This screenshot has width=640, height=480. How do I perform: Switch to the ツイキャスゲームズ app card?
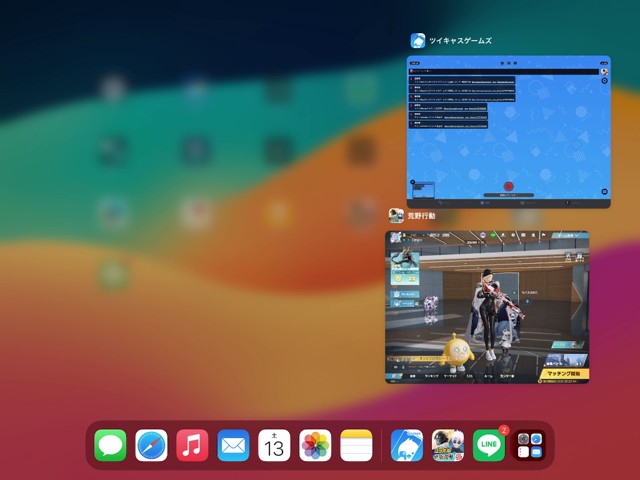tap(509, 132)
